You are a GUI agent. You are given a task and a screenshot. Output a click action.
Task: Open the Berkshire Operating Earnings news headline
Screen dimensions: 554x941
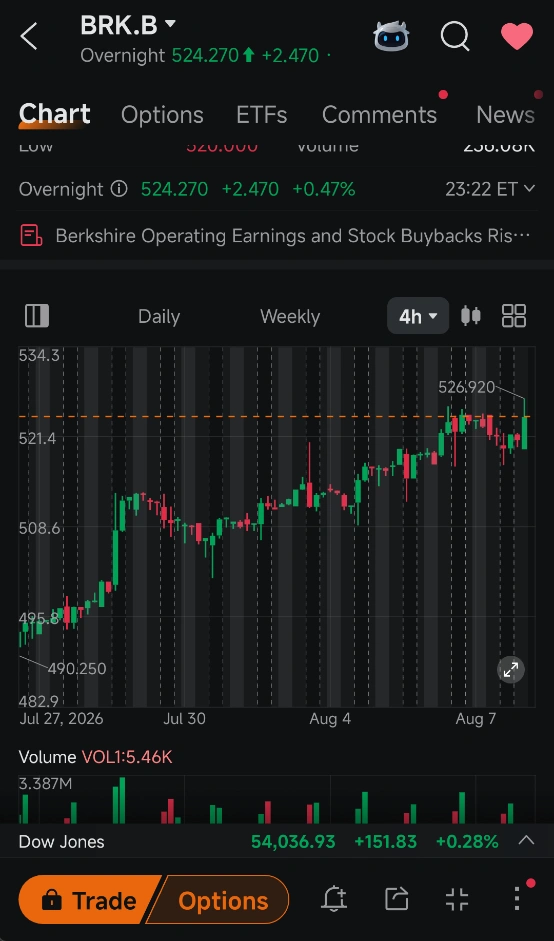[x=292, y=236]
